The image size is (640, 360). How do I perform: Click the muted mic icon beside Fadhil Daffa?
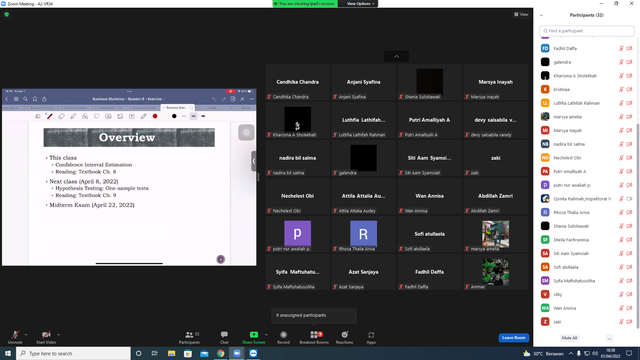pos(621,48)
